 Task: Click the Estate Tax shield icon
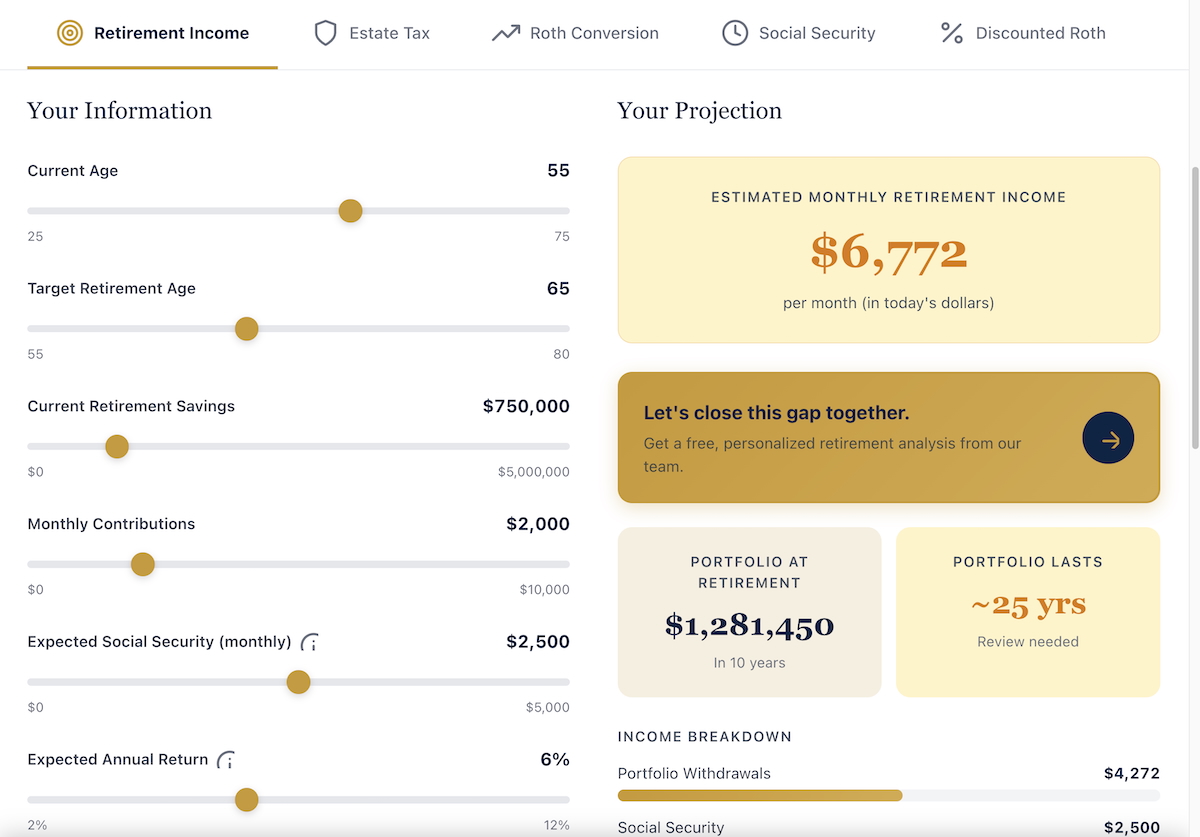coord(325,33)
